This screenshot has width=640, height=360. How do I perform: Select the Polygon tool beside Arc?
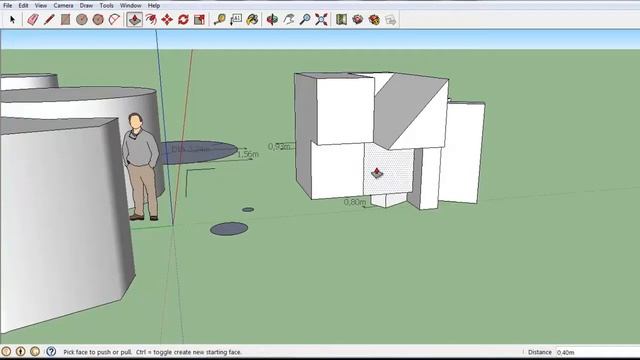click(98, 19)
